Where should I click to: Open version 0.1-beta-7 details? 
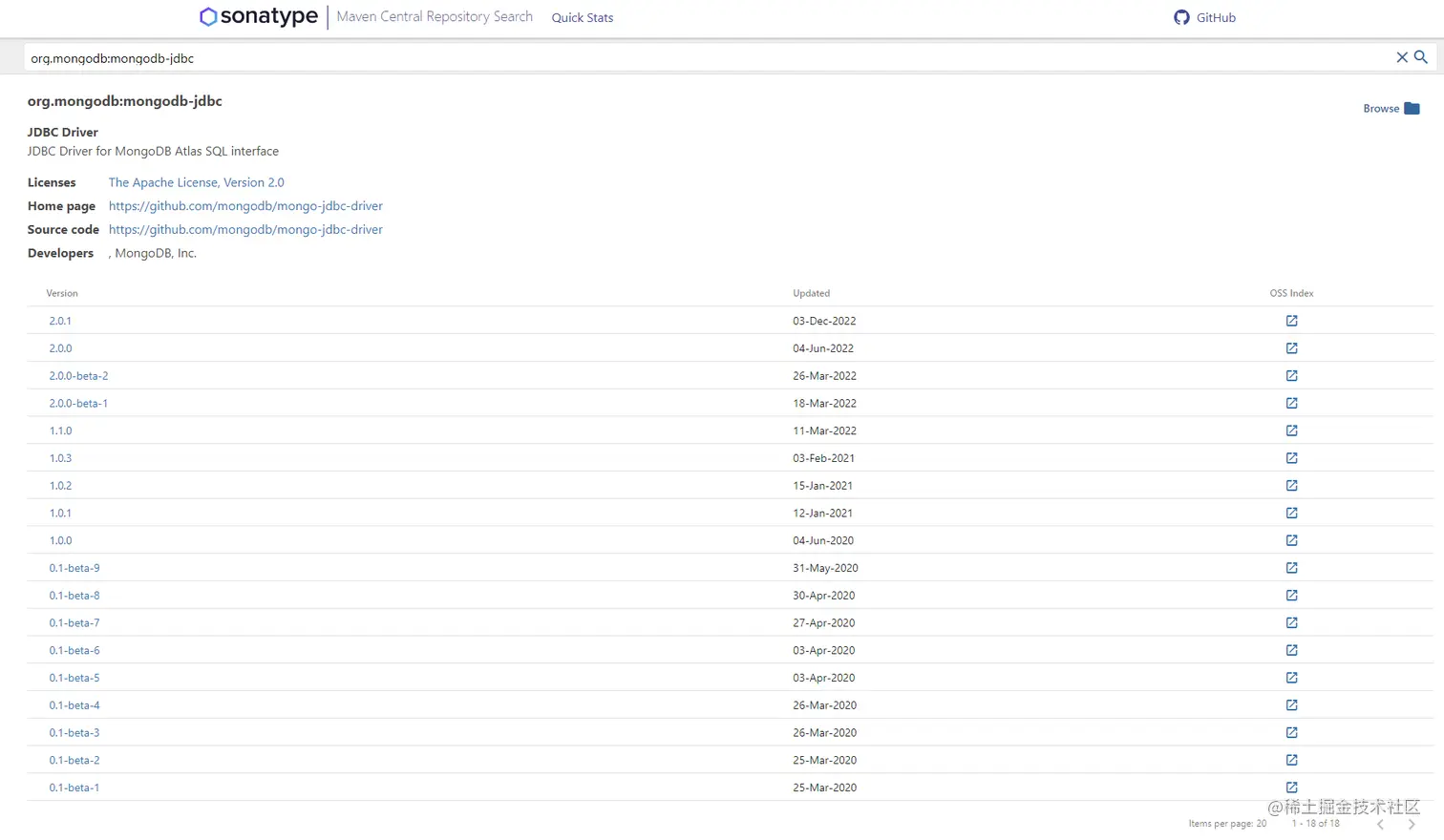74,623
